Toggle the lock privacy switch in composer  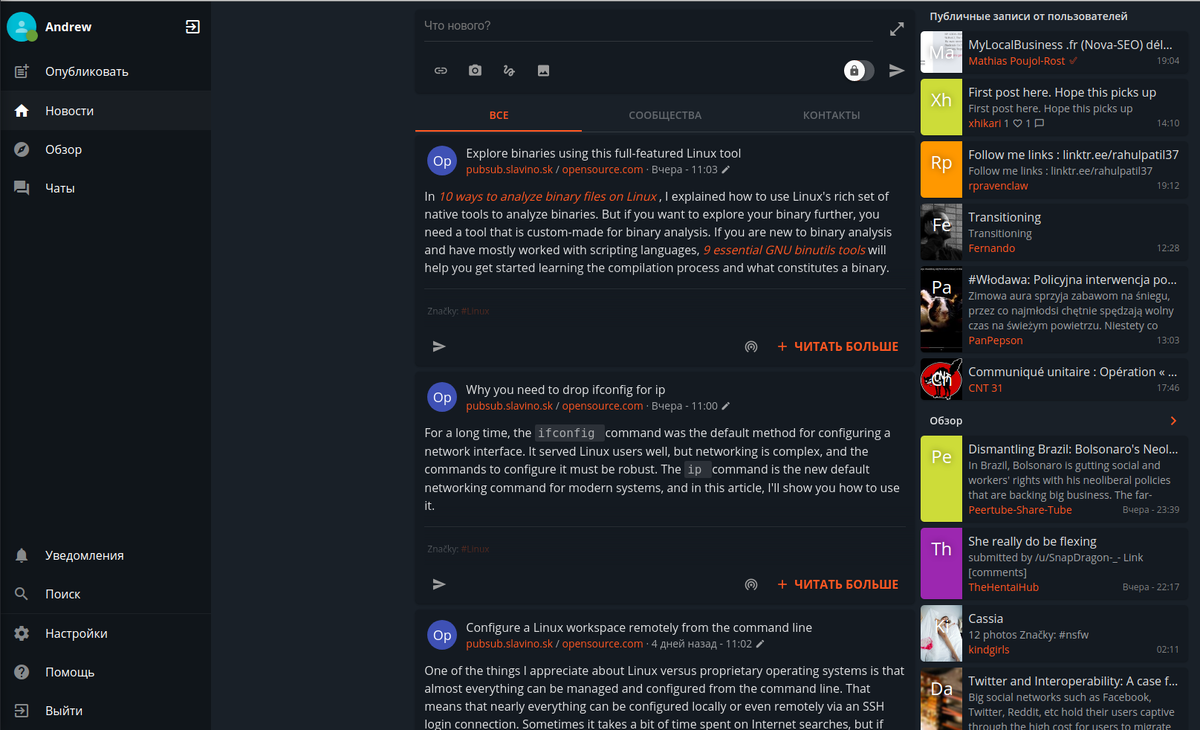(858, 70)
